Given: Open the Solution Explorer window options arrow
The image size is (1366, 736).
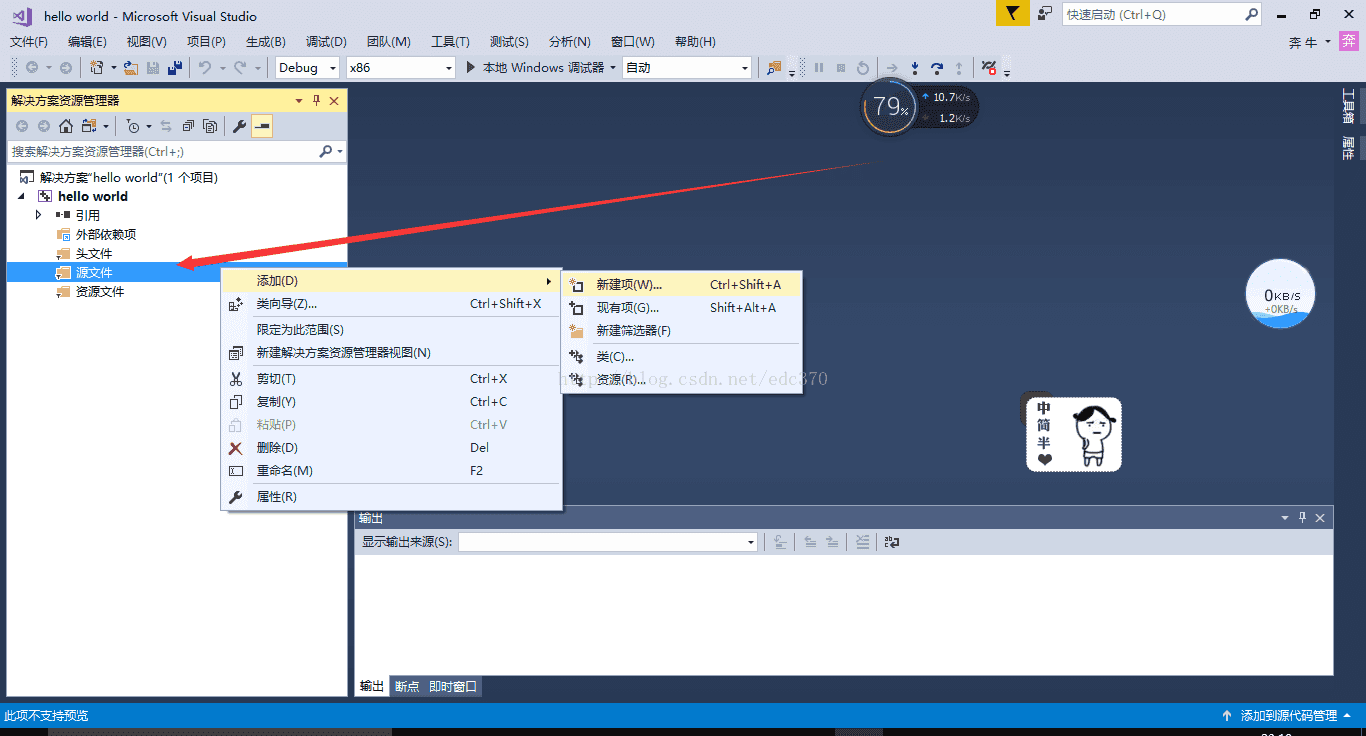Looking at the screenshot, I should pos(299,101).
